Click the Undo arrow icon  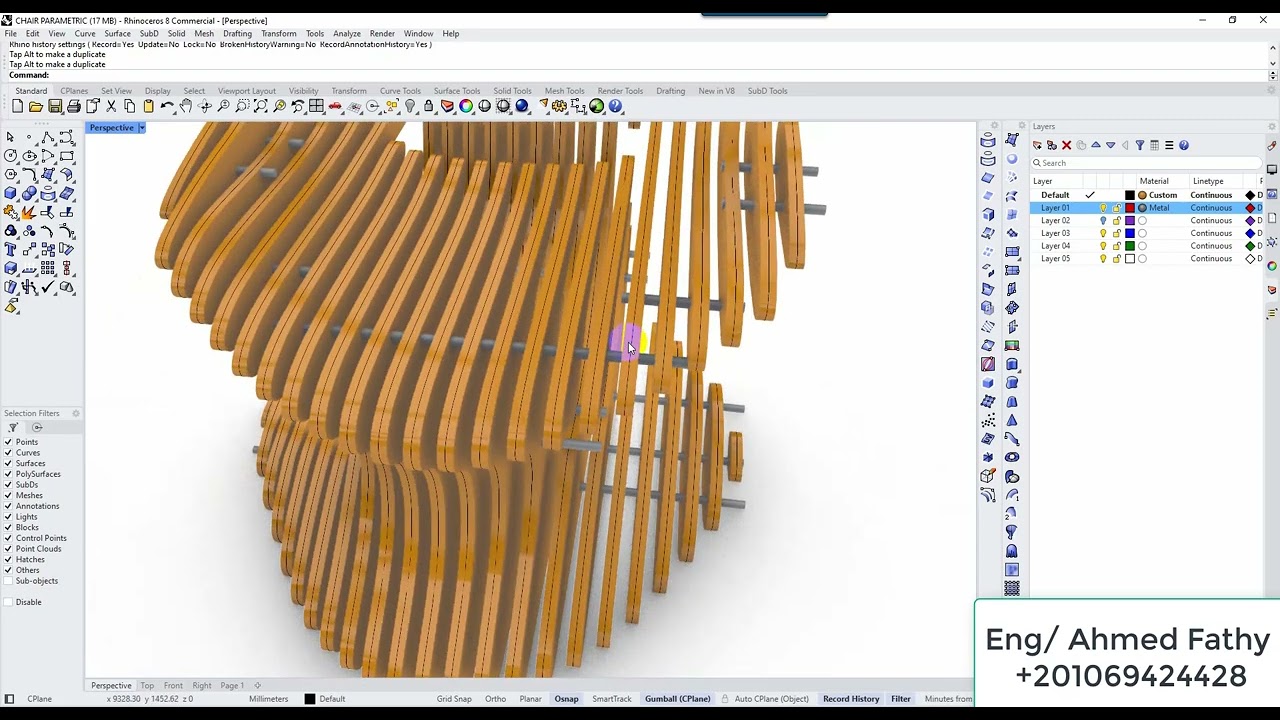click(x=167, y=106)
